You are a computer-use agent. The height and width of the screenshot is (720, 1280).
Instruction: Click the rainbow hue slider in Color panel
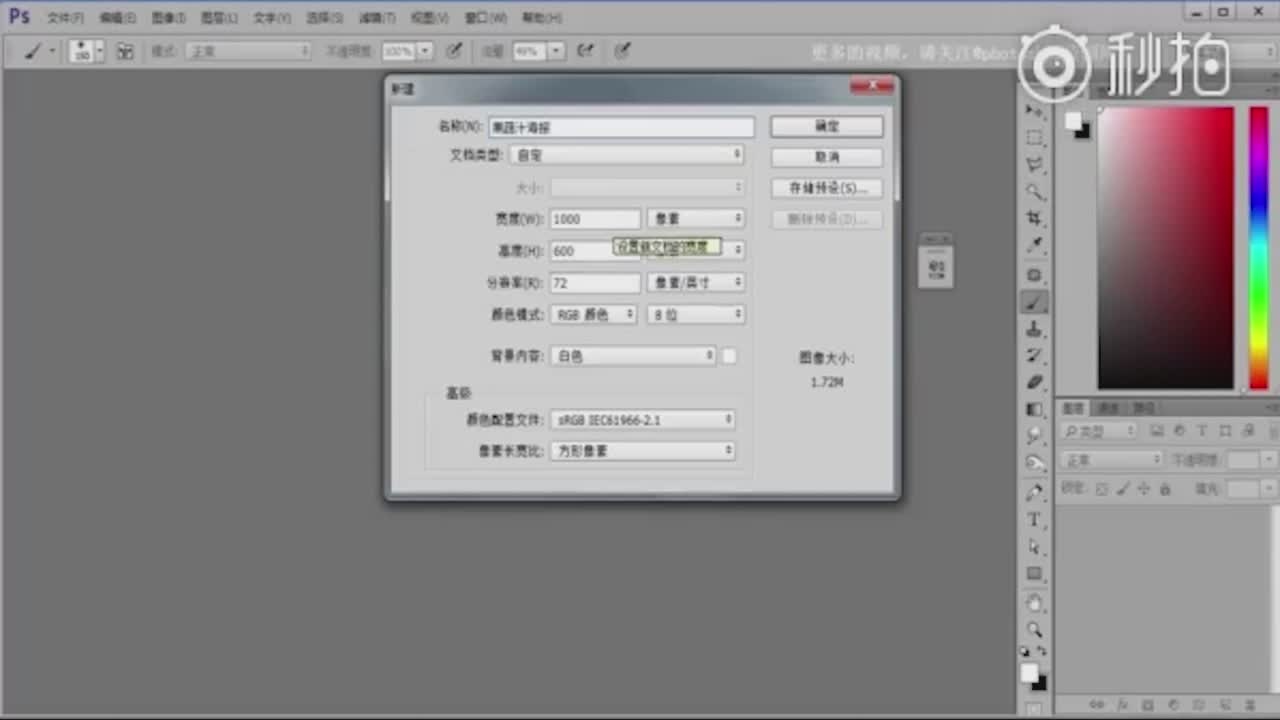click(x=1259, y=247)
